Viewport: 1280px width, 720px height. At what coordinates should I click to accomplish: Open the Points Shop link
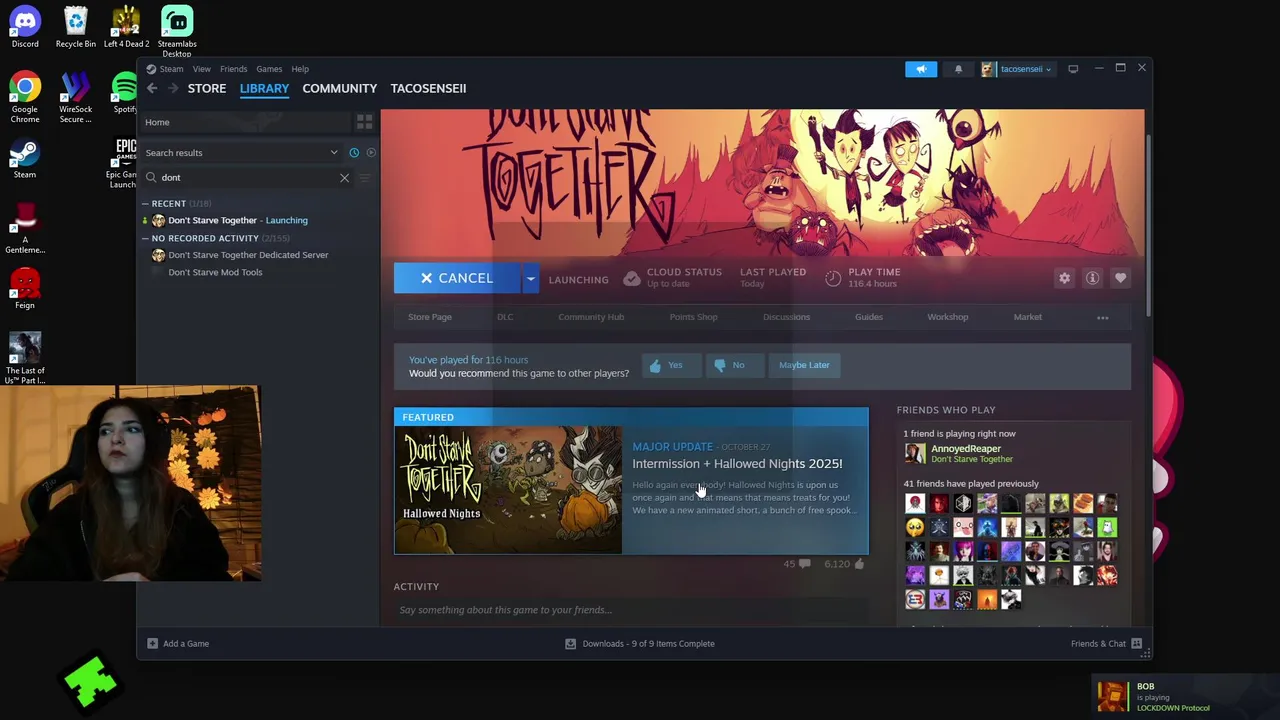pos(693,317)
